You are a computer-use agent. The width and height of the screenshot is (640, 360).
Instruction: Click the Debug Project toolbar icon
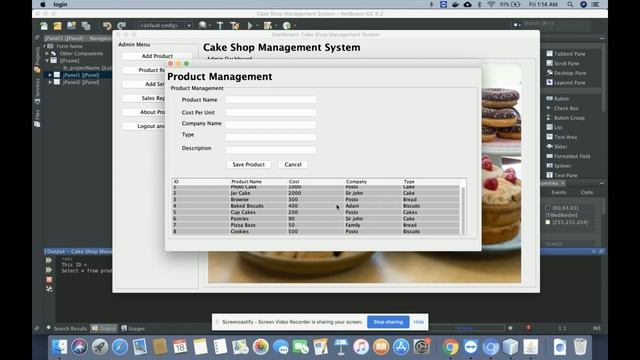tap(268, 25)
